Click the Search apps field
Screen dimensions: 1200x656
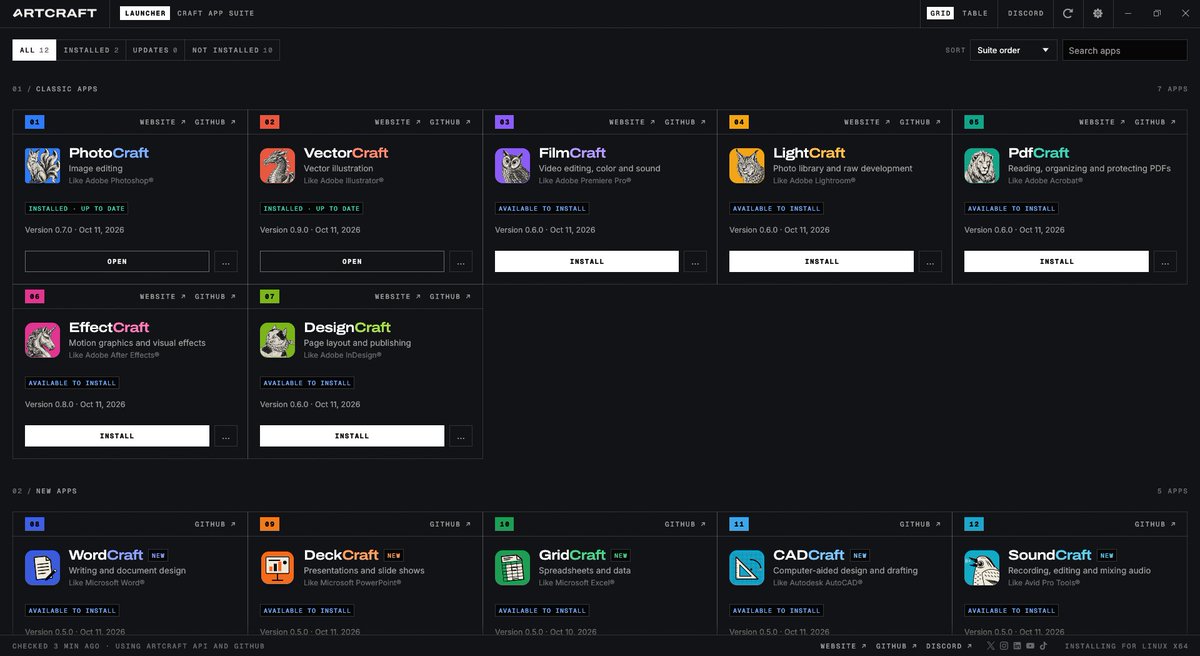tap(1125, 50)
